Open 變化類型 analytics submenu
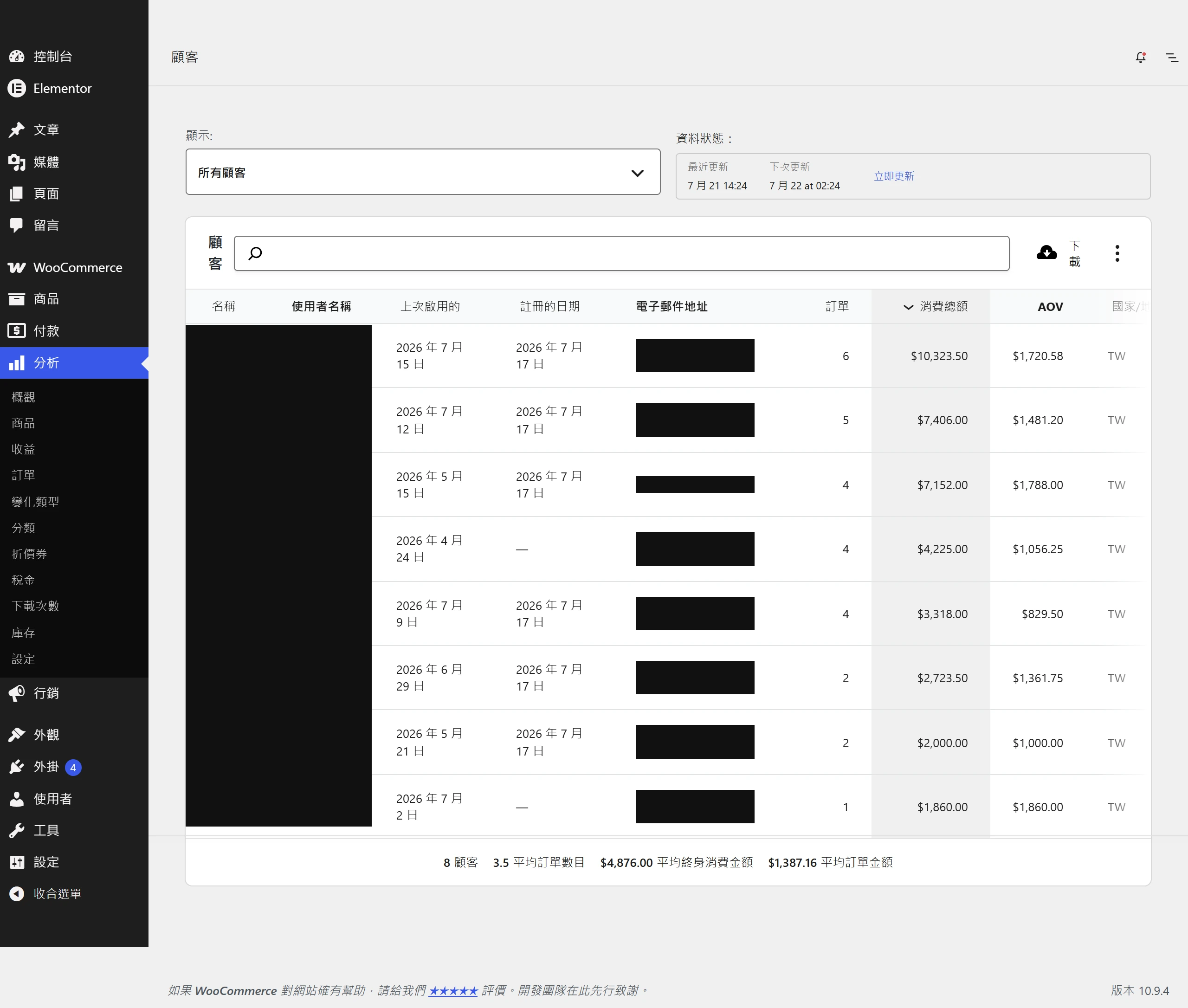 point(35,502)
